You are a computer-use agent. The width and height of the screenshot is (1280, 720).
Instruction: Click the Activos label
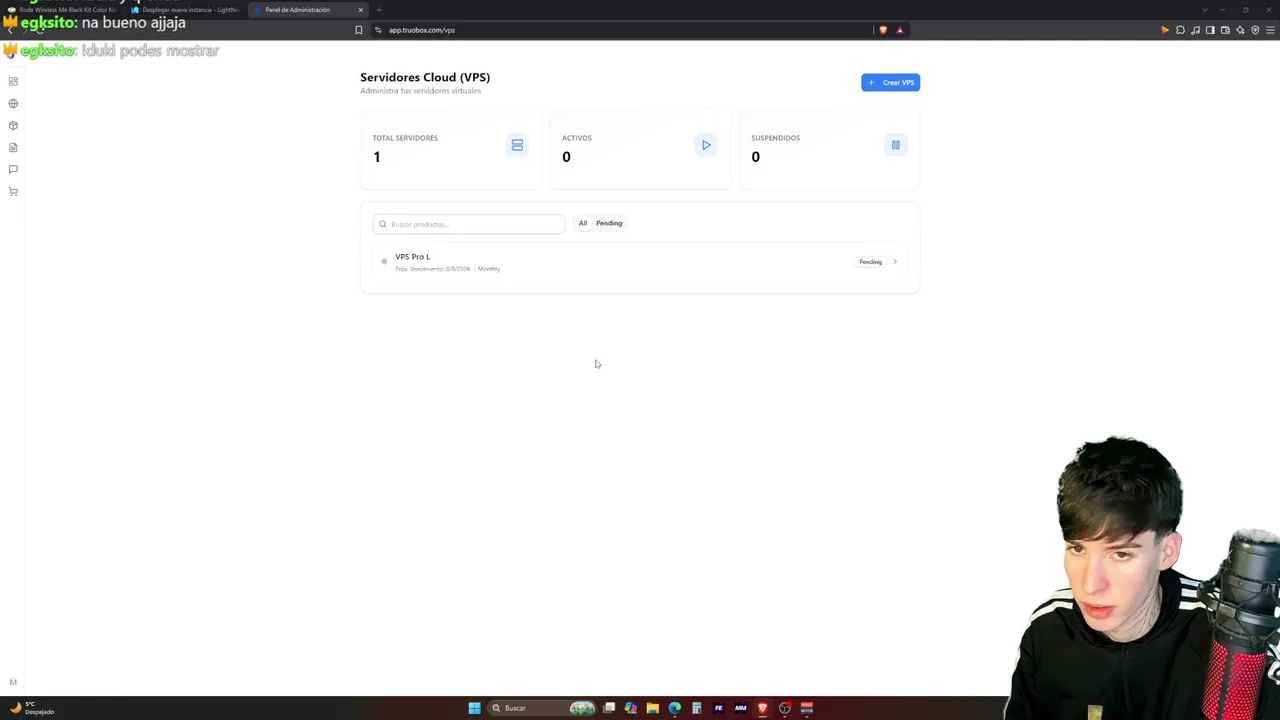[x=577, y=138]
